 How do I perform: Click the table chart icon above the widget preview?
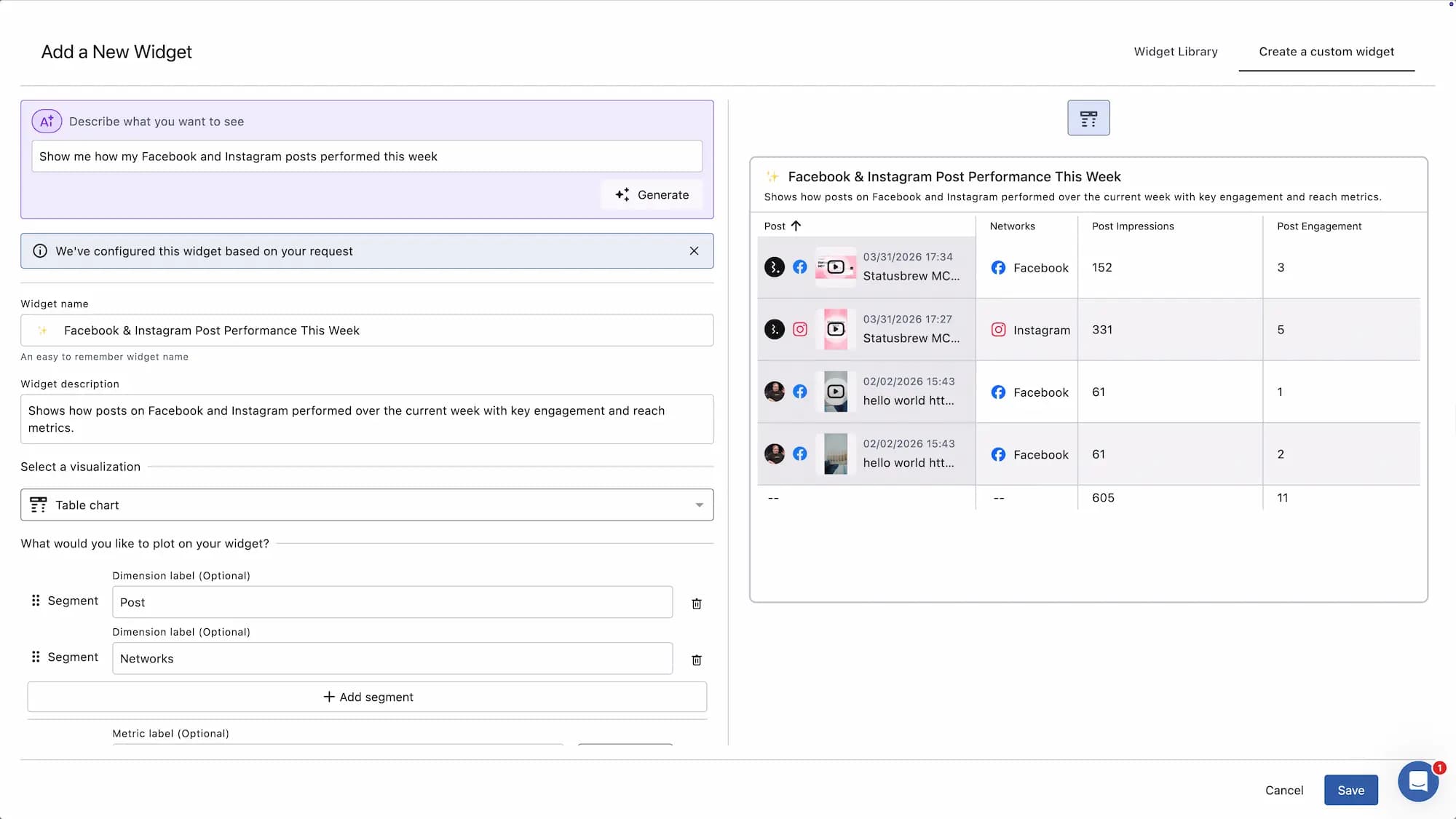[1088, 117]
